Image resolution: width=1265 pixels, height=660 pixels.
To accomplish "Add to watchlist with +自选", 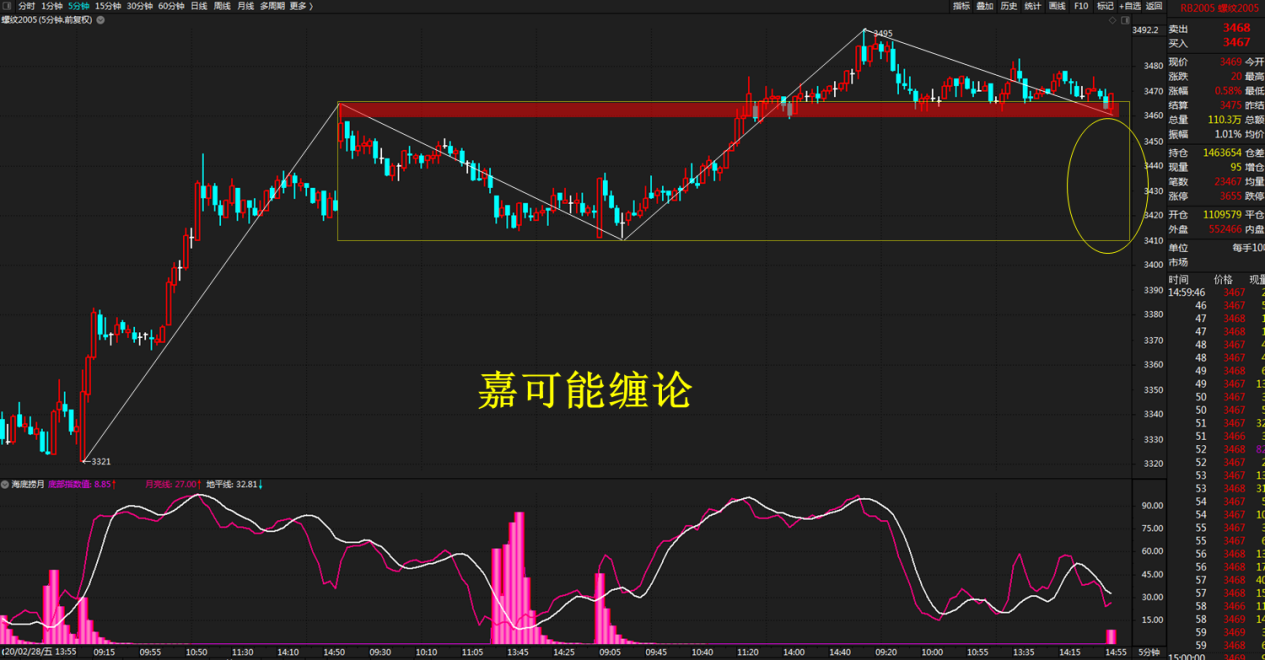I will coord(1130,6).
